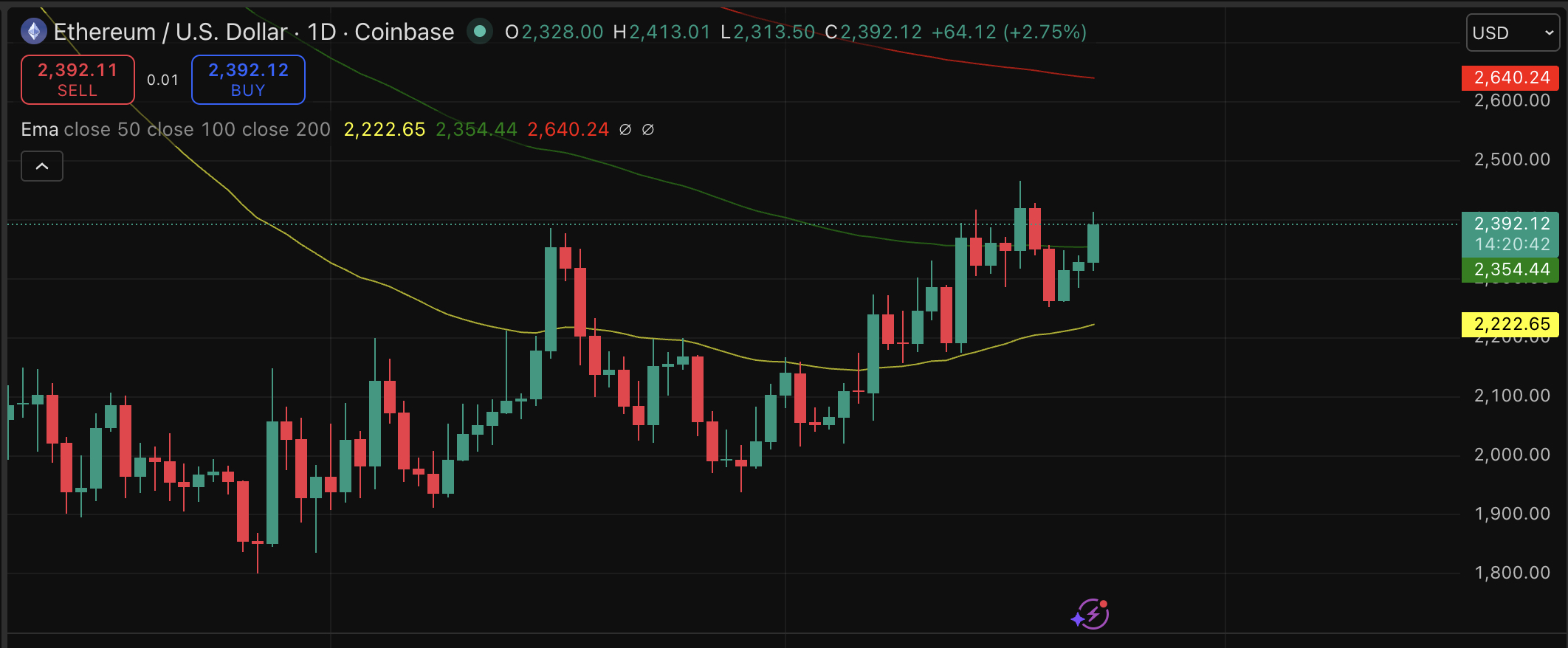Open the USD currency dropdown
The image size is (1568, 648).
(1513, 32)
